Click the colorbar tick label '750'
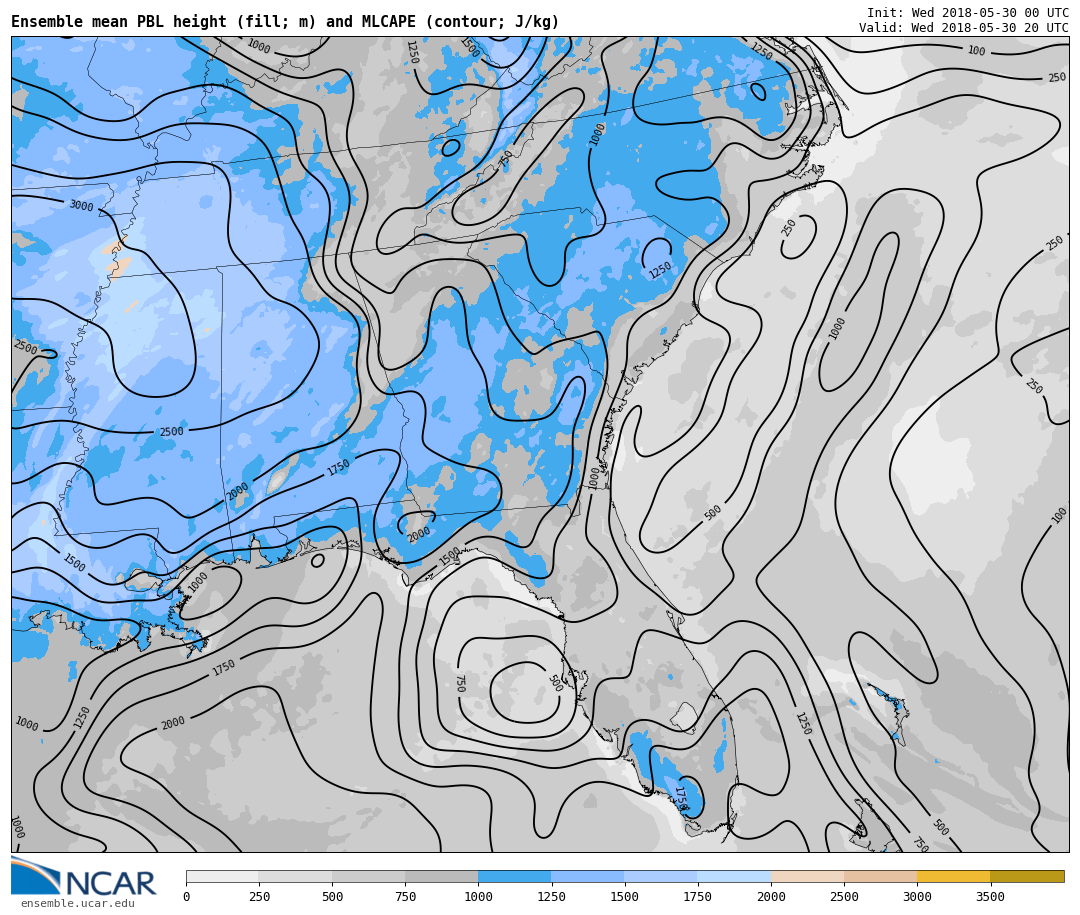Screen dimensions: 1080x915 pos(406,896)
